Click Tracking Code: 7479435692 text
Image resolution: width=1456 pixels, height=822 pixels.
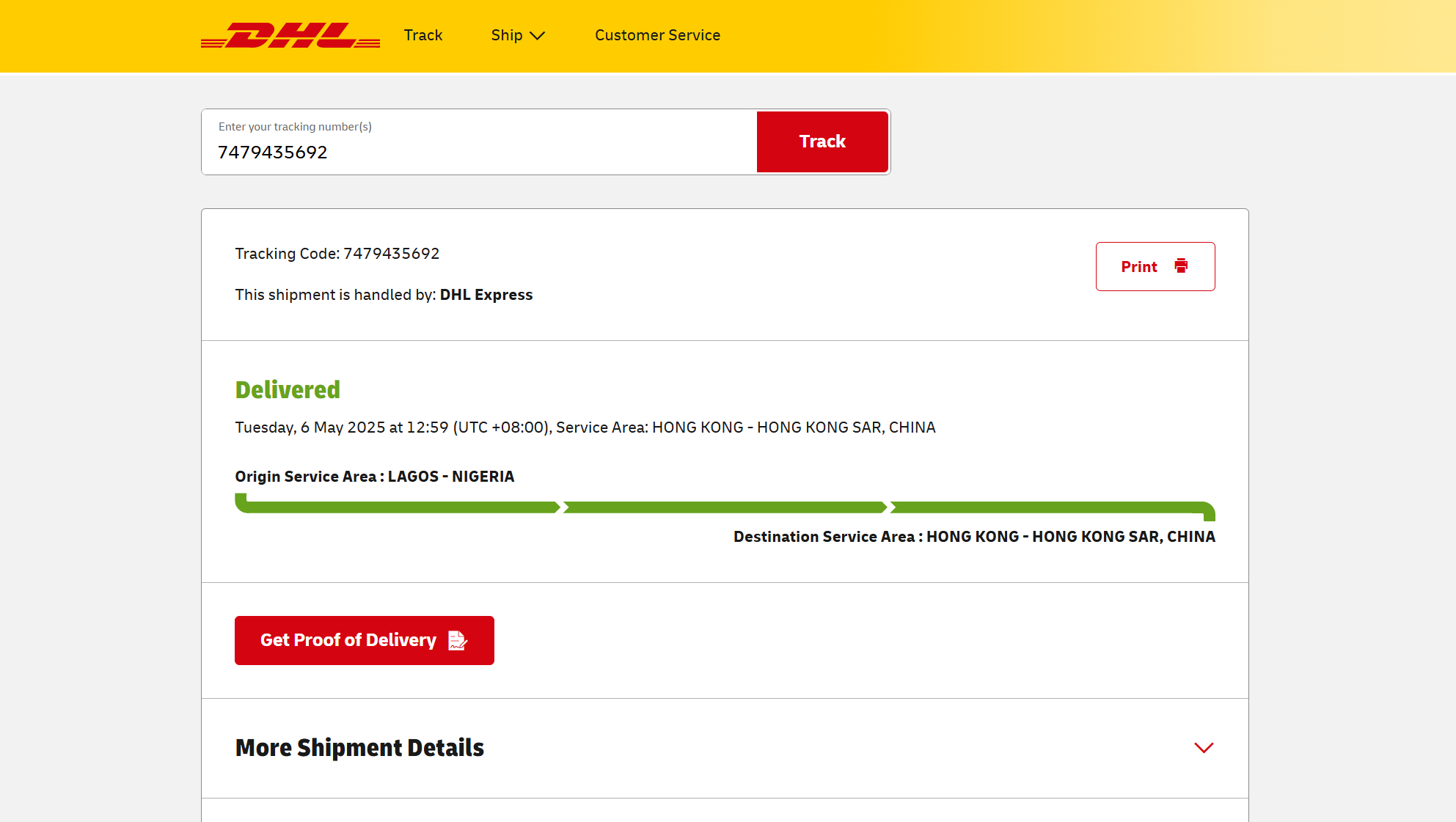pyautogui.click(x=337, y=254)
